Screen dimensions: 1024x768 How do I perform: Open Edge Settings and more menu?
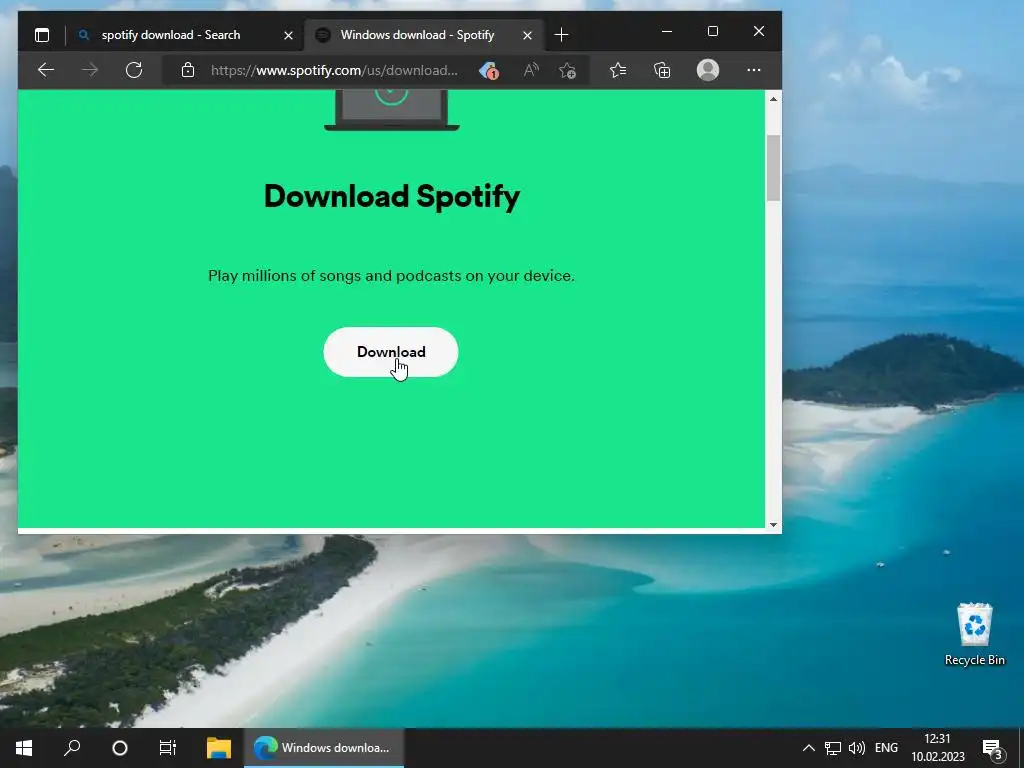point(754,70)
